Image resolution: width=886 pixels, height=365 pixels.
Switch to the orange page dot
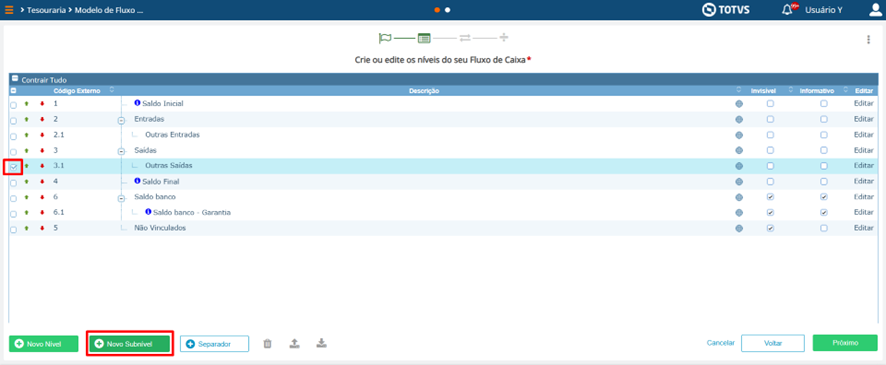[437, 10]
